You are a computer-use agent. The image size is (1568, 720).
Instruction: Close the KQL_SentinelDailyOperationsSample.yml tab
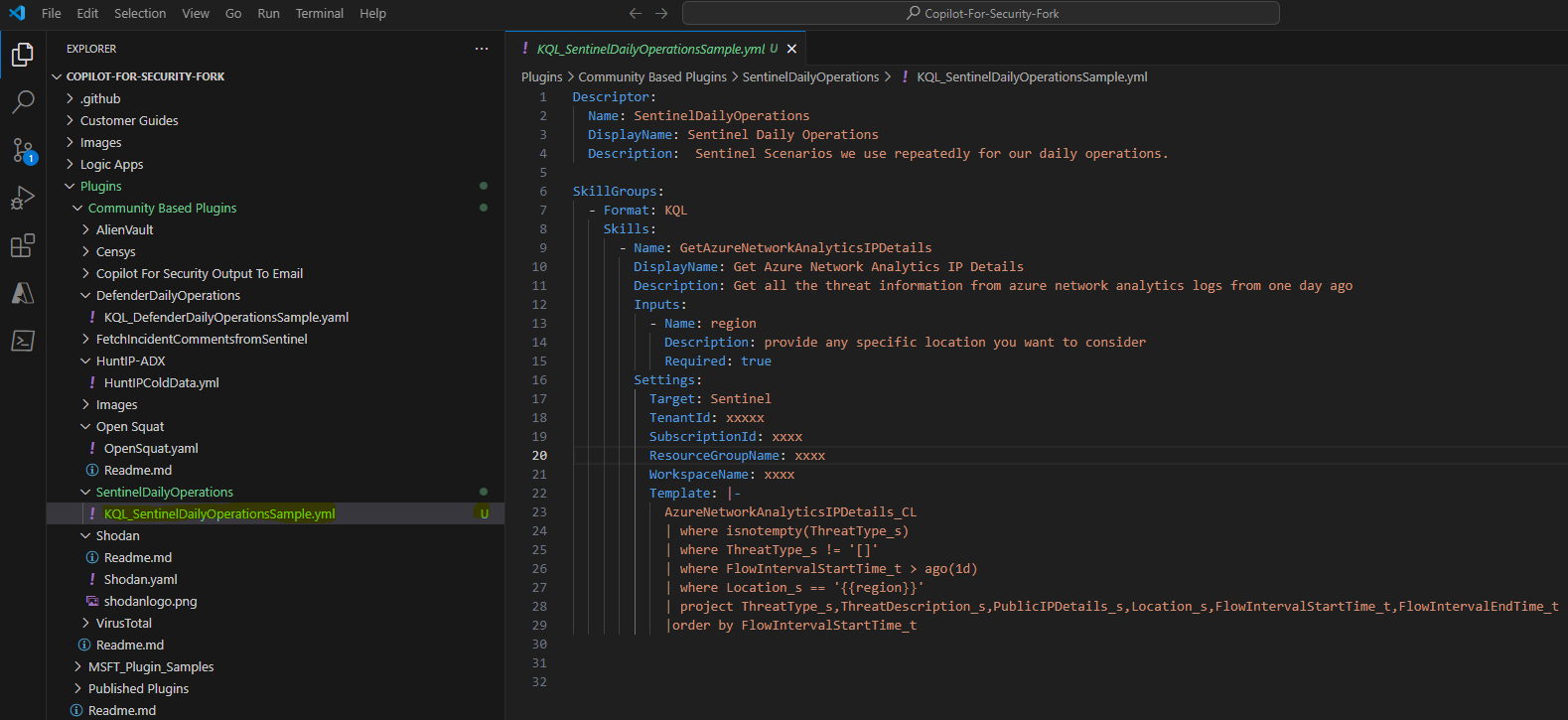point(791,49)
